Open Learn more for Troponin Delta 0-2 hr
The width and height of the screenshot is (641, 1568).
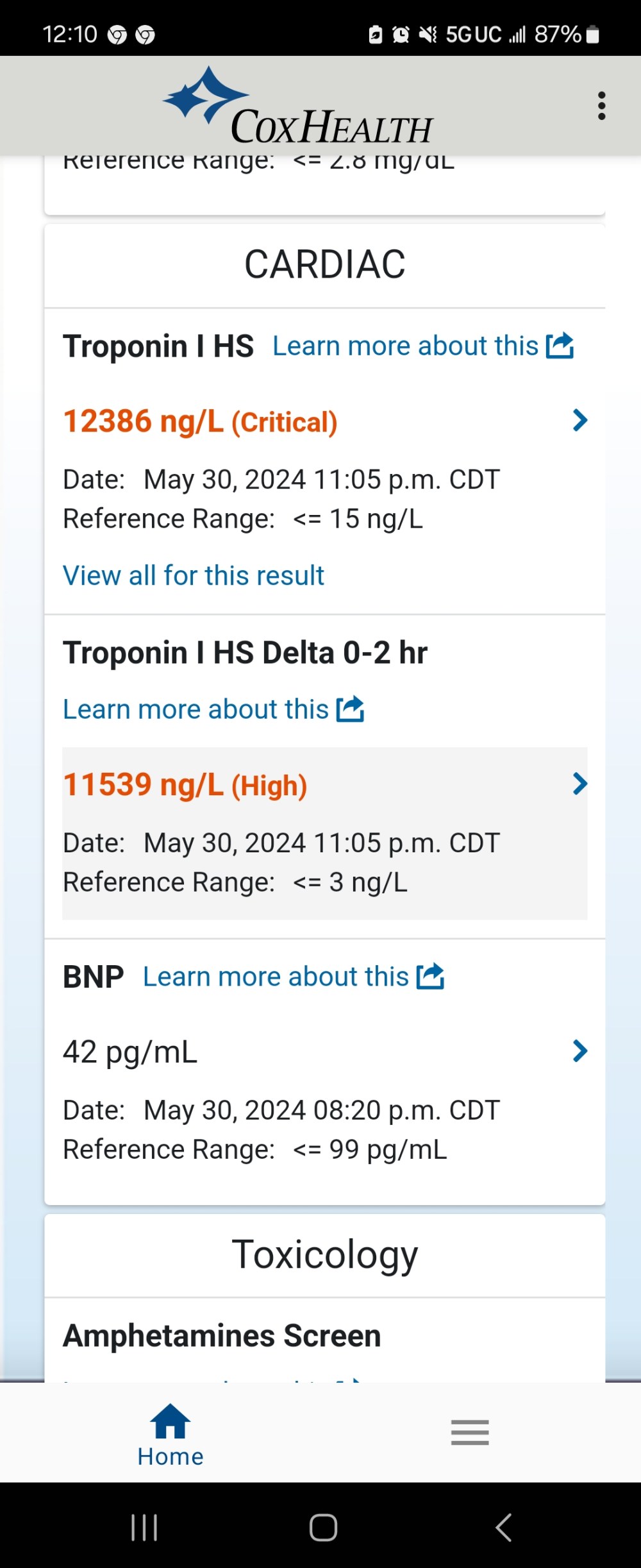[196, 709]
